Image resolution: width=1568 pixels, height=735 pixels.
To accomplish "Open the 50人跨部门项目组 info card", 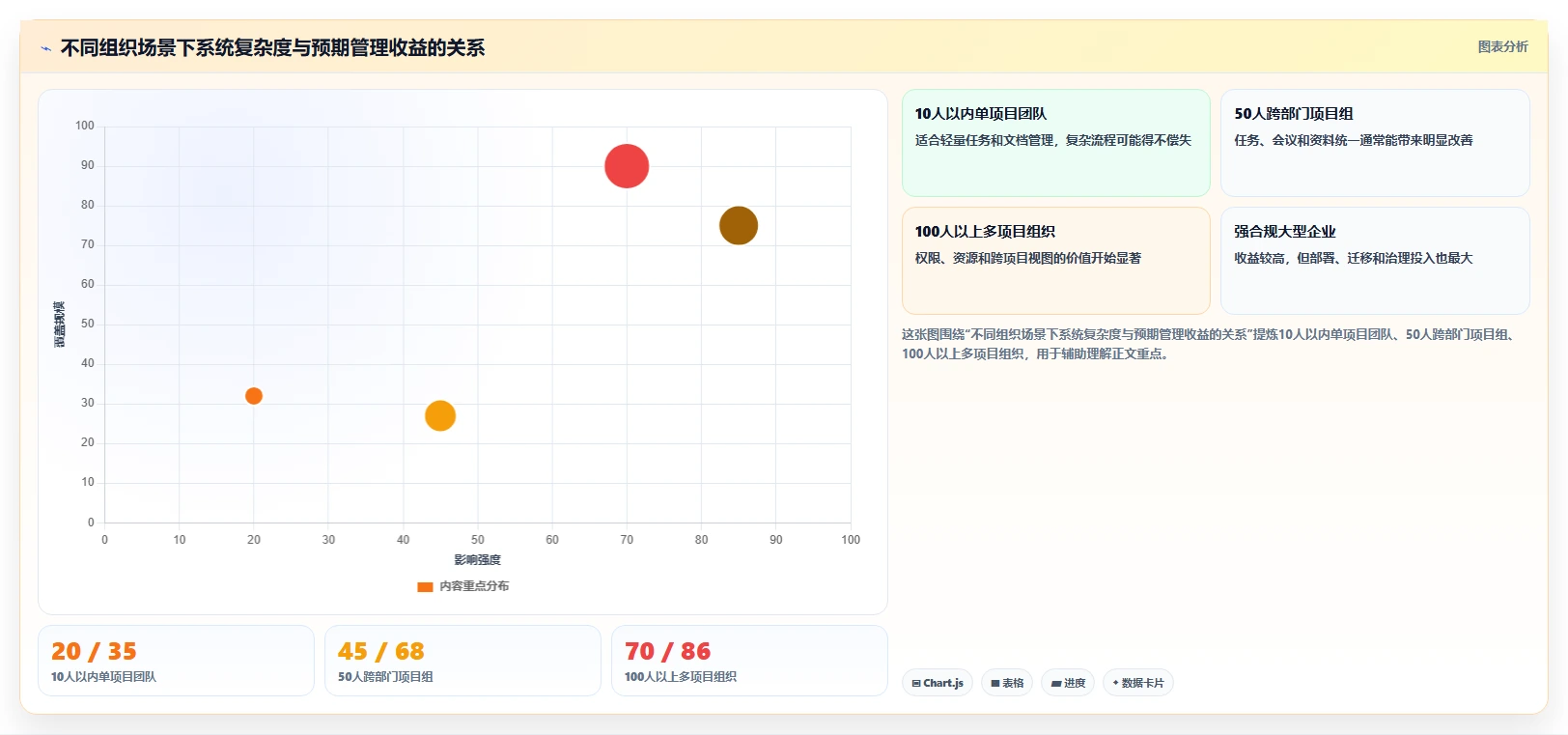I will point(1375,143).
